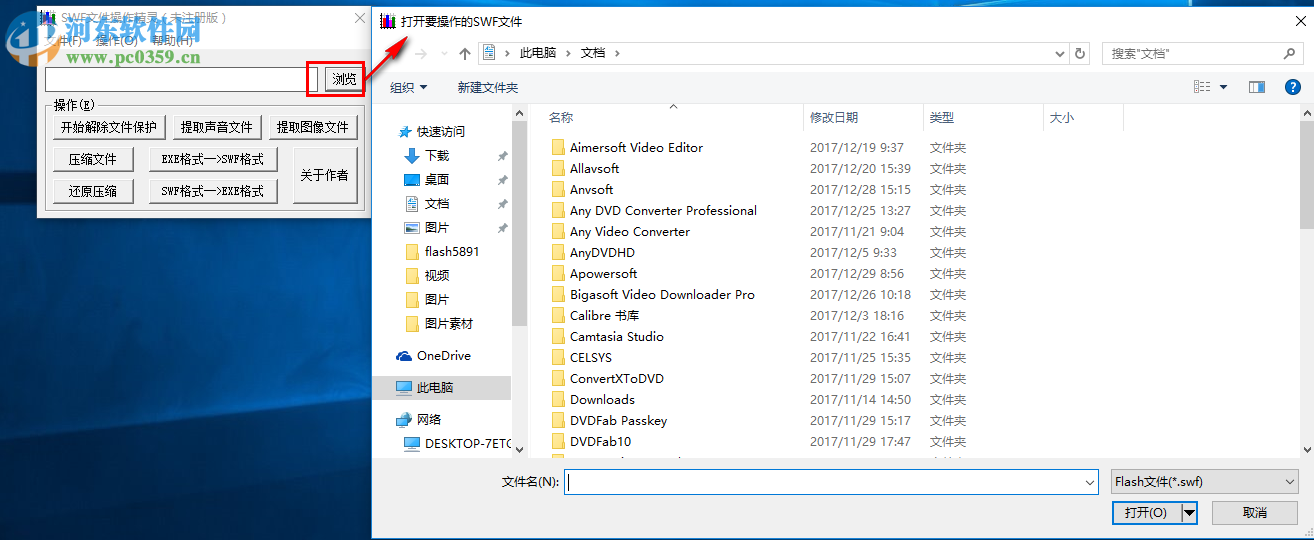Click folder icon of AnyDVDHD

click(x=559, y=252)
